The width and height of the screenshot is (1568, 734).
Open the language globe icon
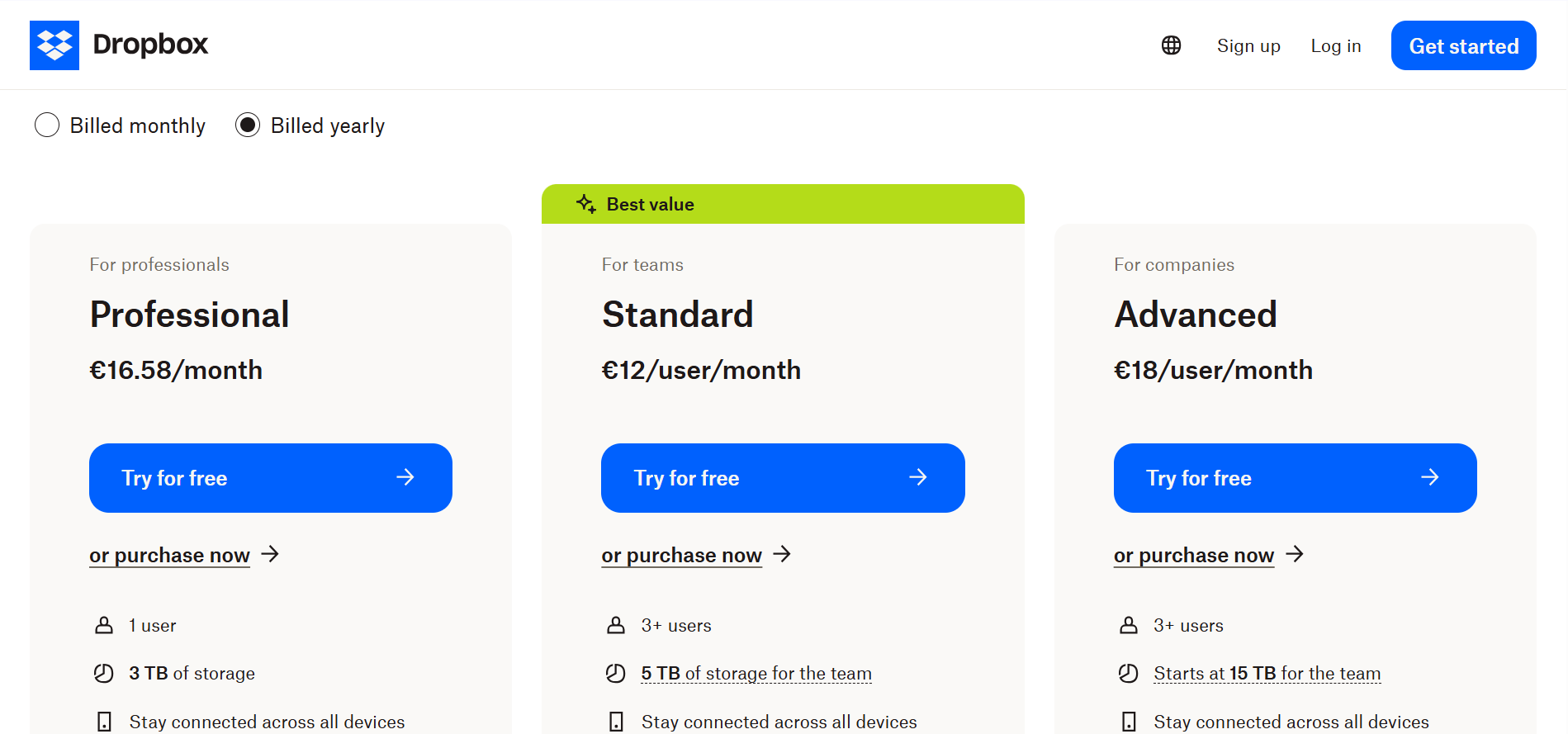tap(1171, 45)
